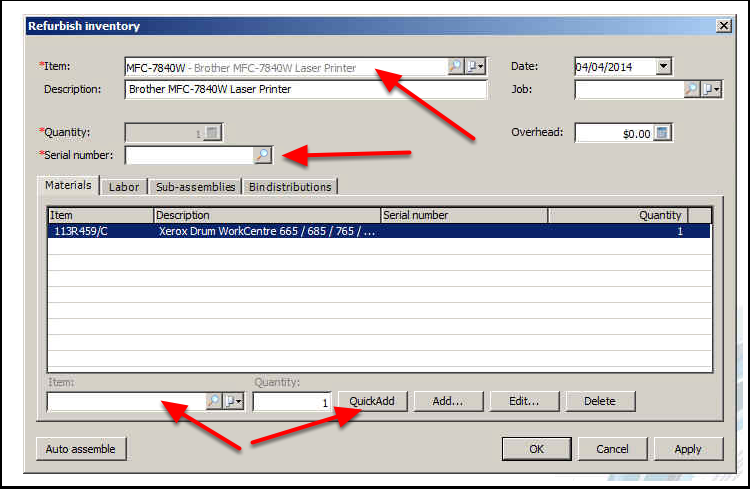Click materials Item entry field at bottom
The height and width of the screenshot is (489, 750).
point(126,401)
